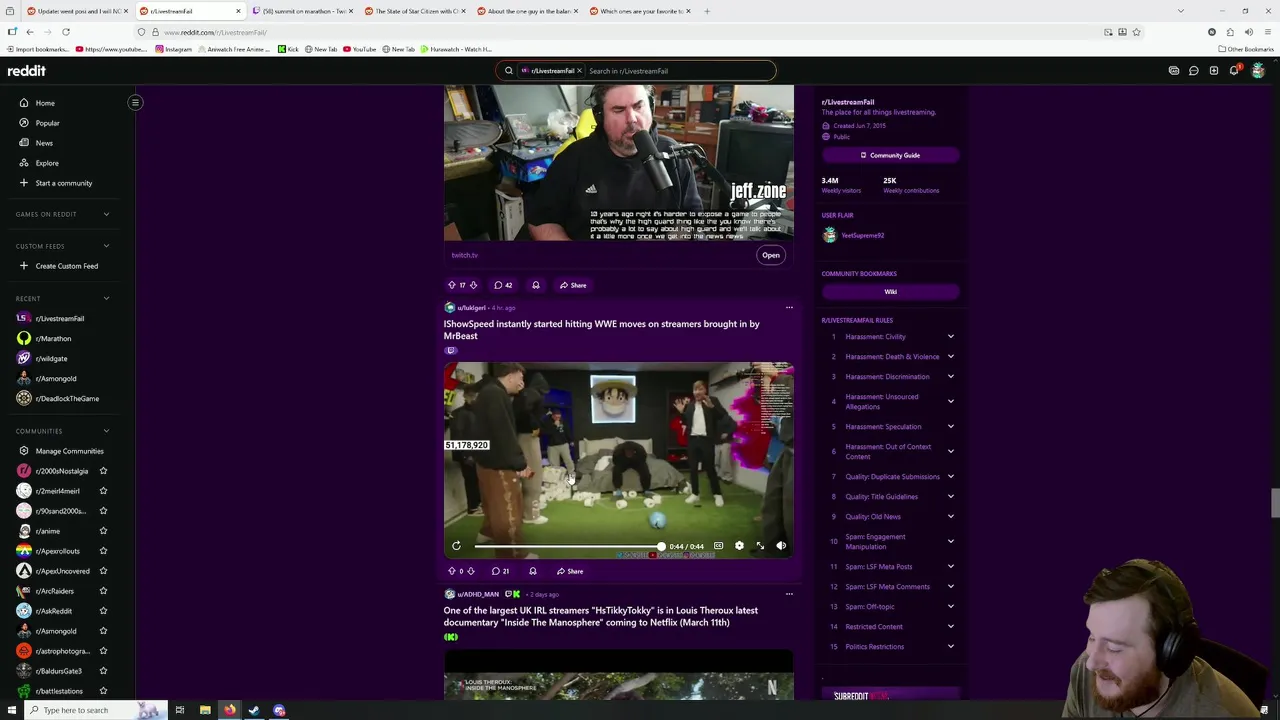Open the Community Guide button
Image resolution: width=1280 pixels, height=720 pixels.
point(890,155)
